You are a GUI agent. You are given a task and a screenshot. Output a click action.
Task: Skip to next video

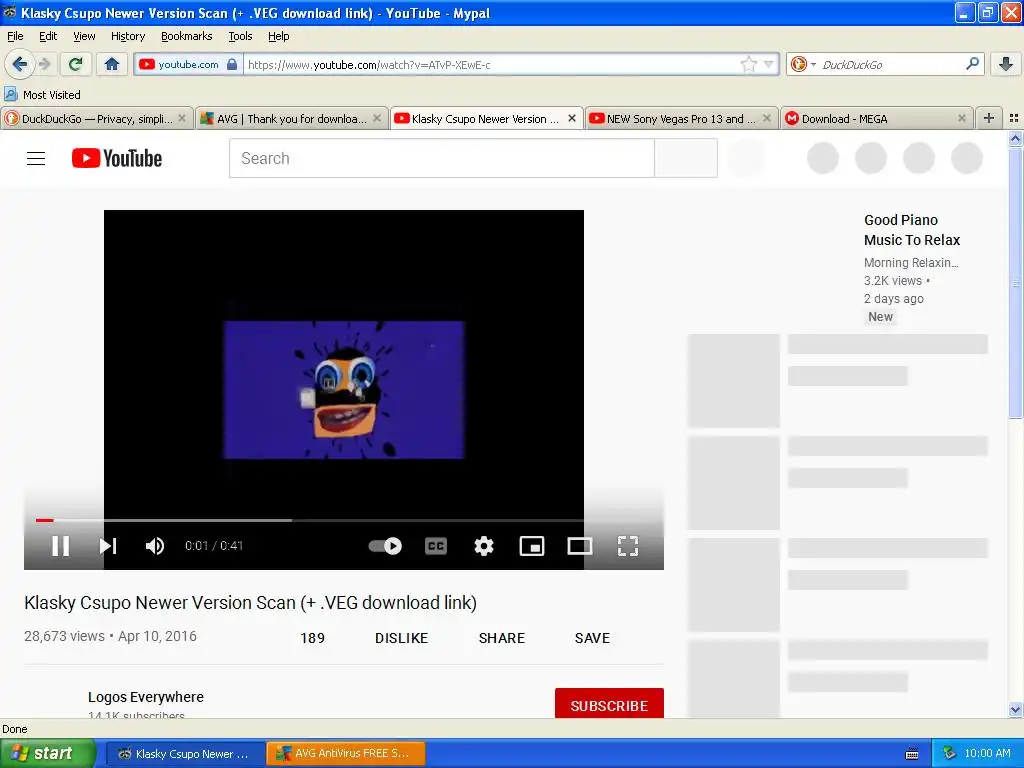108,546
